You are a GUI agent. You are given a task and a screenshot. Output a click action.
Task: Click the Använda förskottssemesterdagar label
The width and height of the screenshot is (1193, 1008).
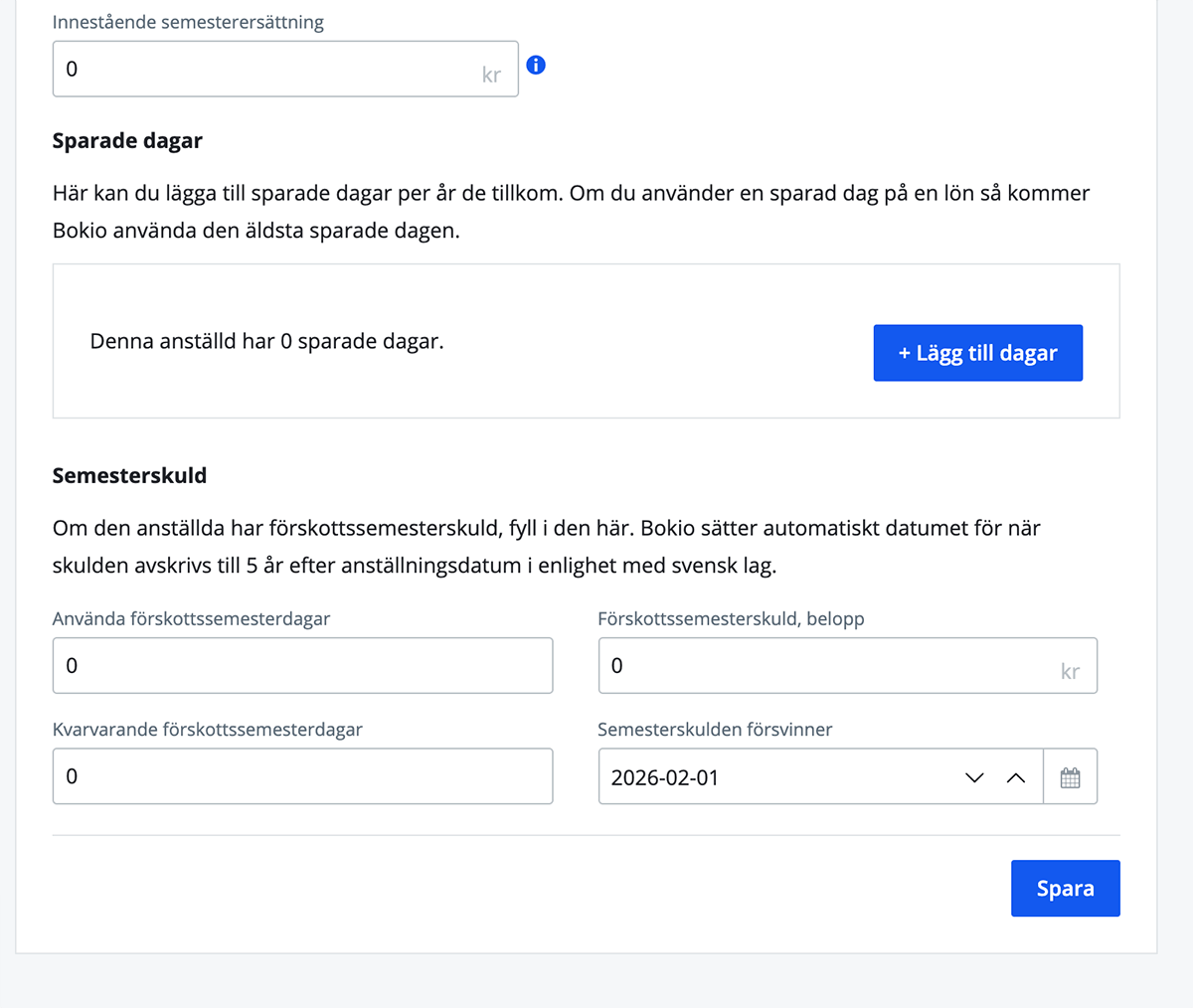(191, 618)
